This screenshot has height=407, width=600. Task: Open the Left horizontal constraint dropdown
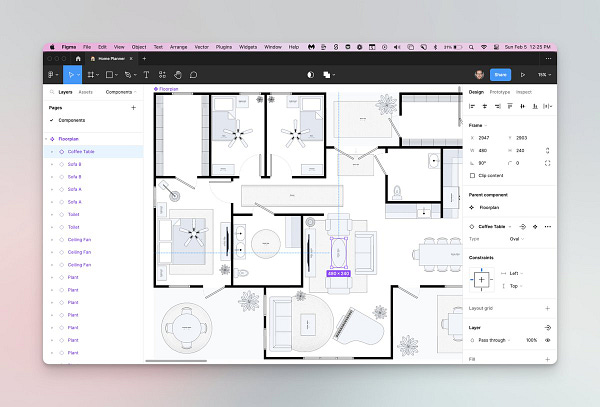[x=516, y=274]
